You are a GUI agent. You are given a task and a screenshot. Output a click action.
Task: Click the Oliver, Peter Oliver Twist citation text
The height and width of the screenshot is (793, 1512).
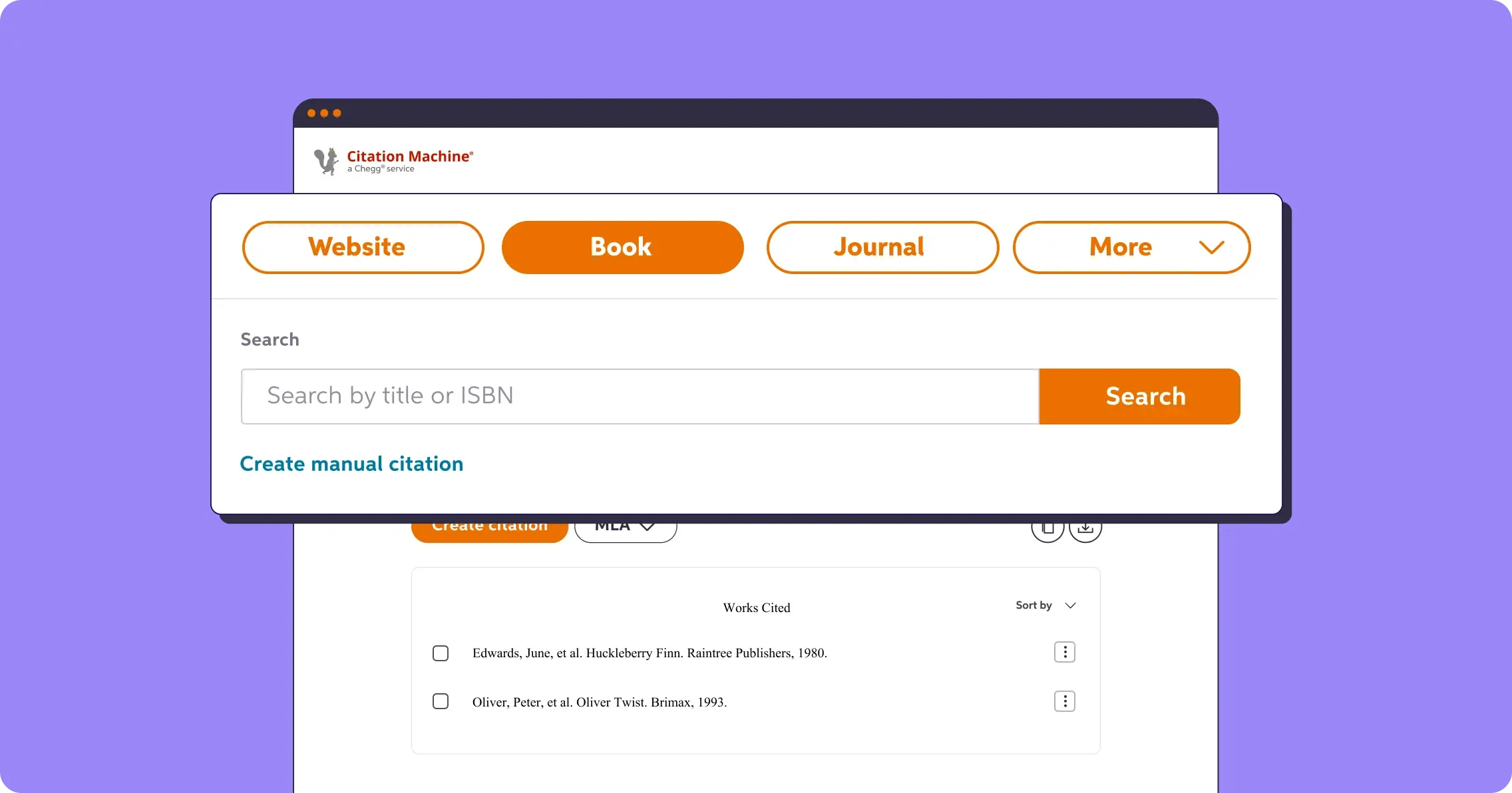click(600, 703)
